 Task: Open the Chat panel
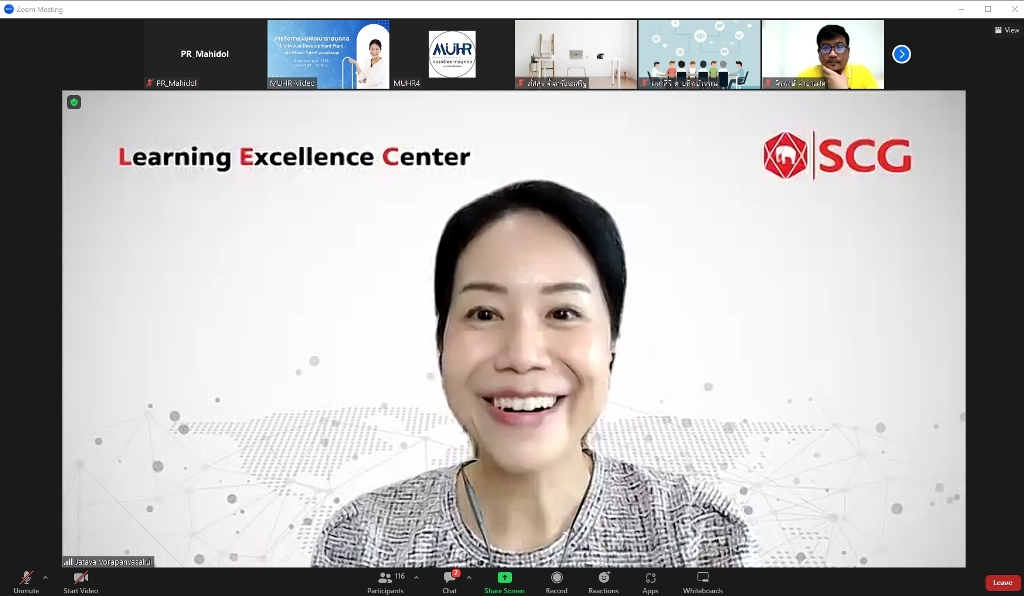[x=450, y=579]
